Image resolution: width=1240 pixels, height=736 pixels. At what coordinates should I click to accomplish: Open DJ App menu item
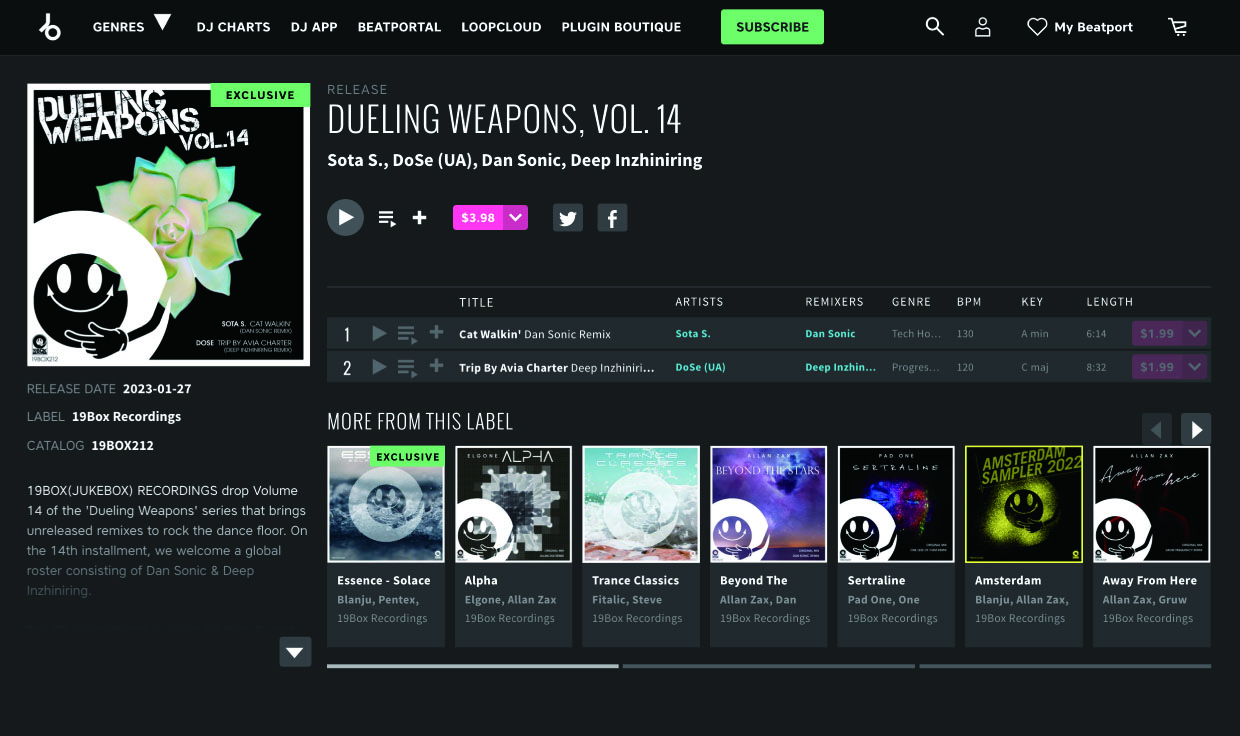pyautogui.click(x=314, y=27)
